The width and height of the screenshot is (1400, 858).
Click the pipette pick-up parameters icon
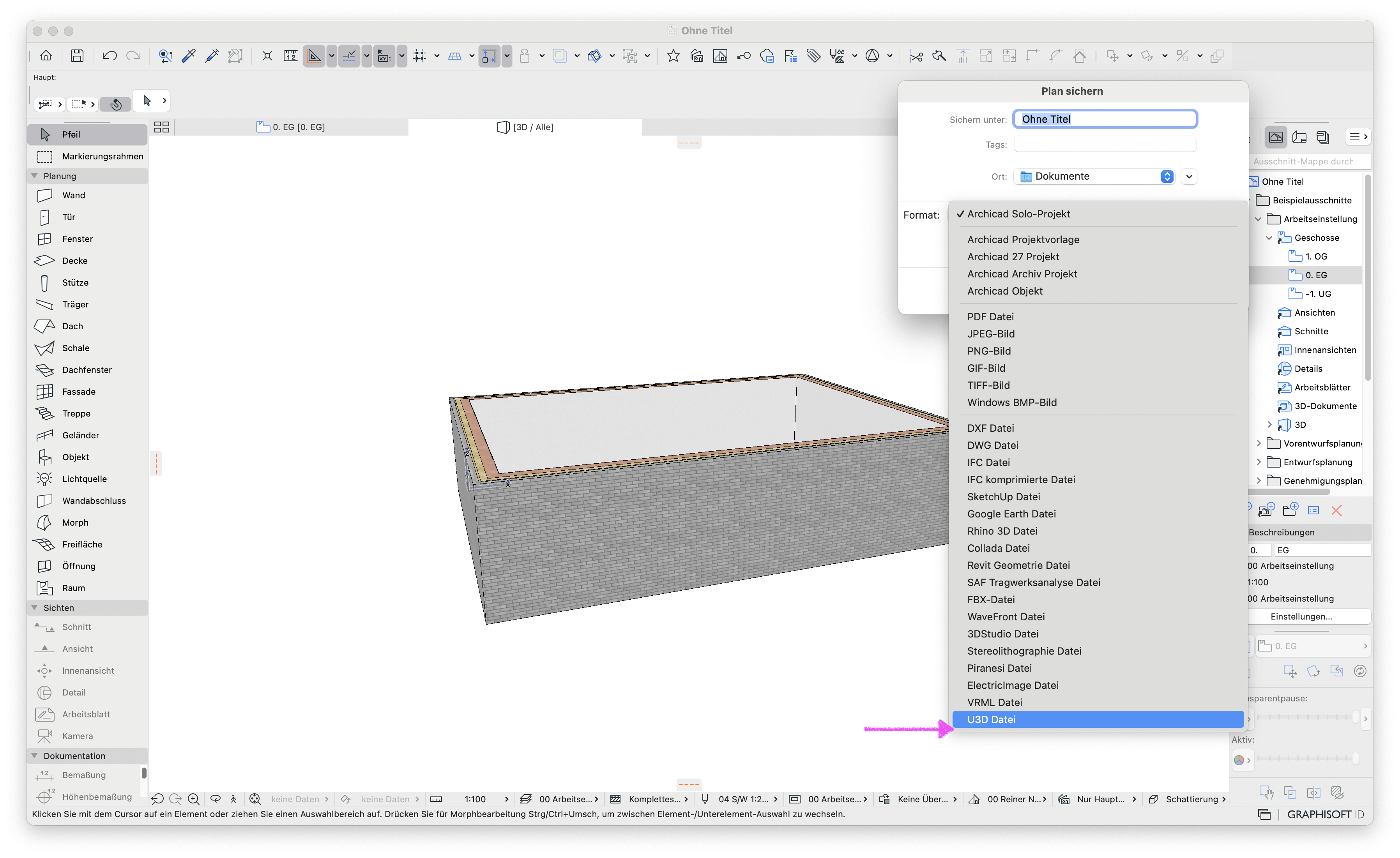tap(189, 56)
